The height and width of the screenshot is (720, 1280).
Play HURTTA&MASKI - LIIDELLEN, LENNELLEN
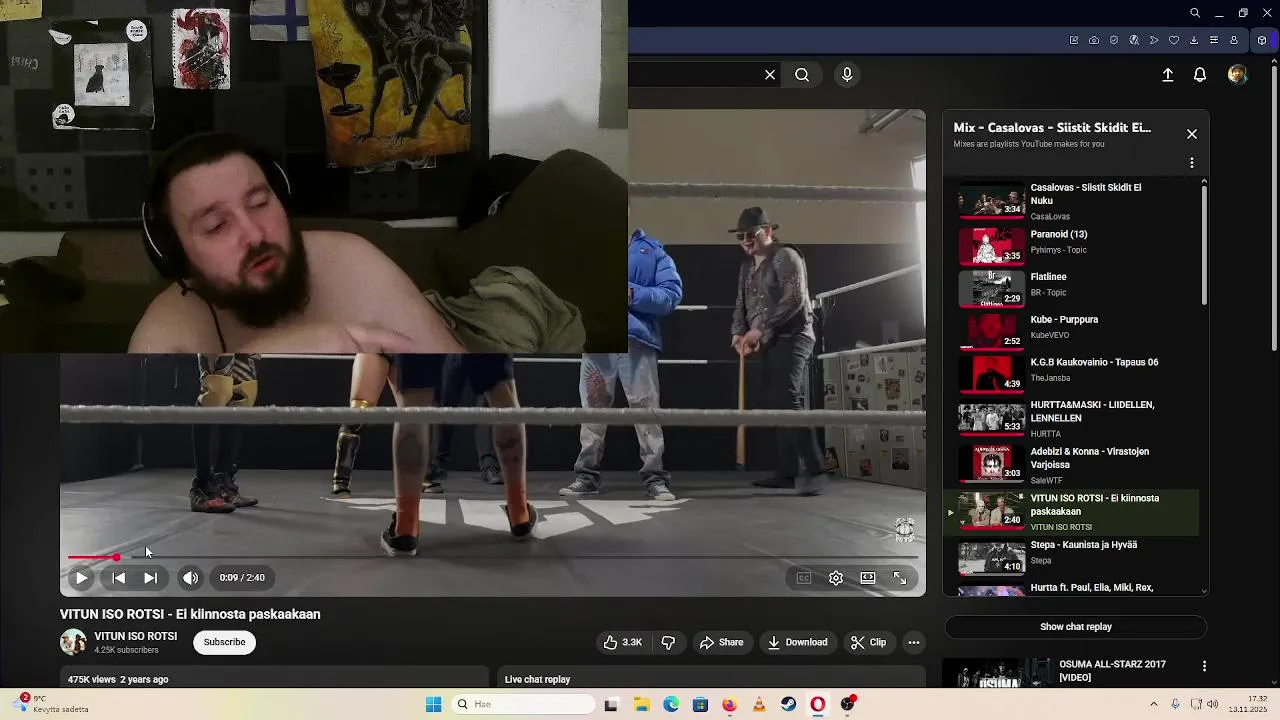pyautogui.click(x=1075, y=418)
